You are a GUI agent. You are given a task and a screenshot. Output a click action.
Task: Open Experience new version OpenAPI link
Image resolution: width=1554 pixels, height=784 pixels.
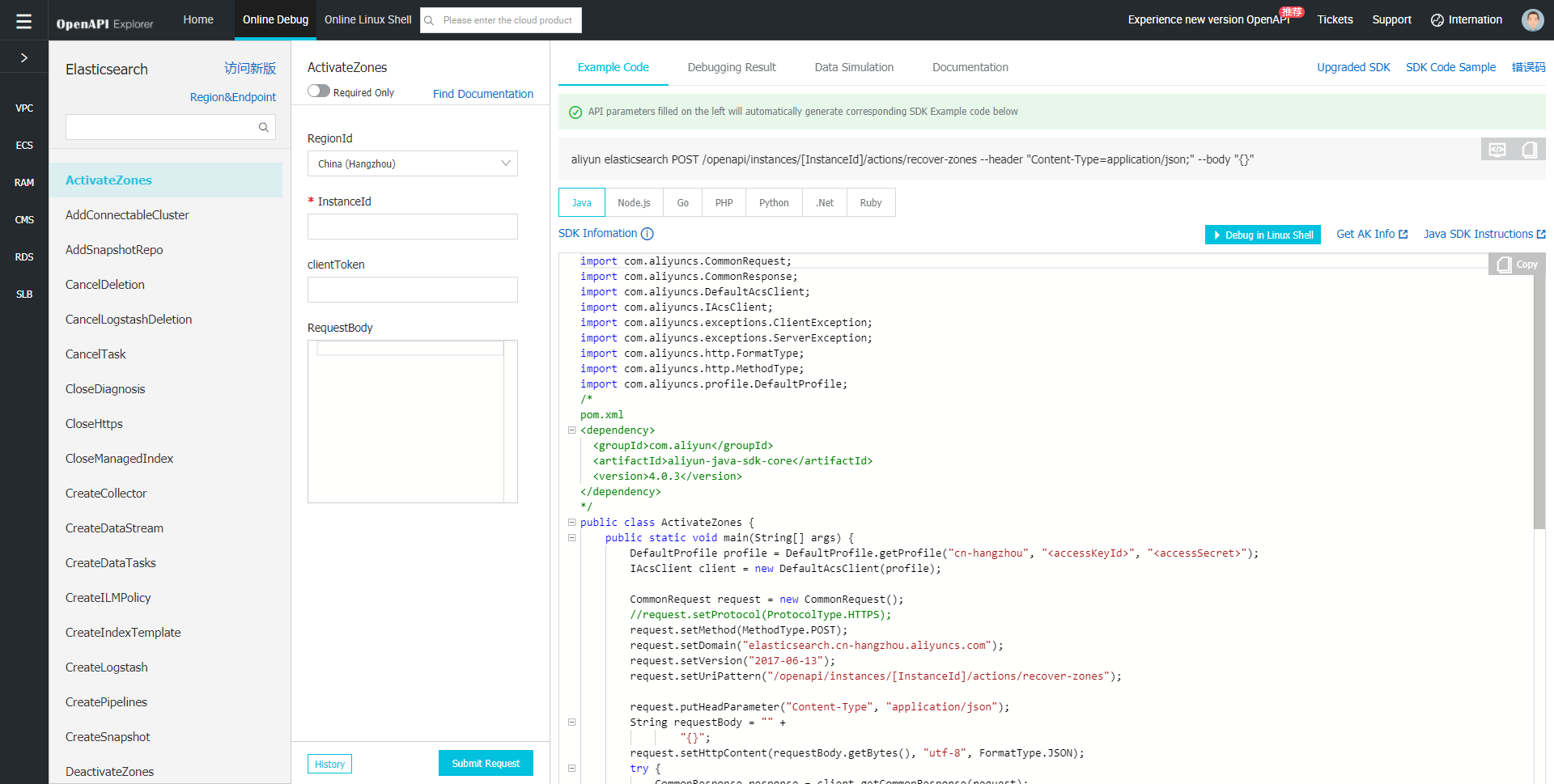click(1208, 19)
